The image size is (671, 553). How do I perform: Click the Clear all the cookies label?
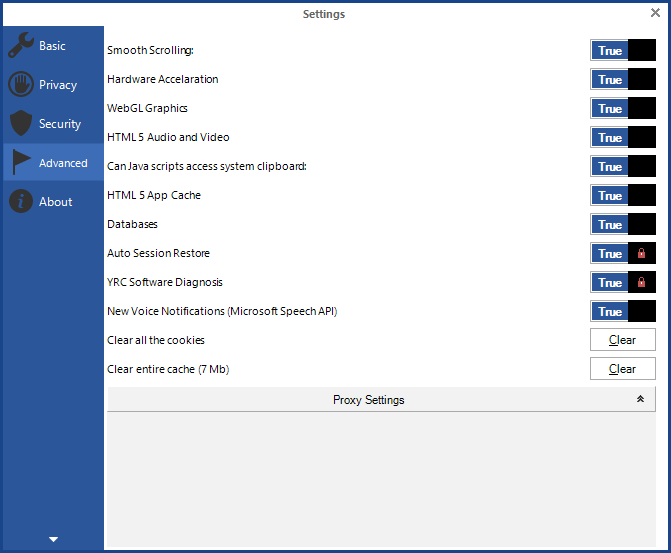tap(156, 340)
